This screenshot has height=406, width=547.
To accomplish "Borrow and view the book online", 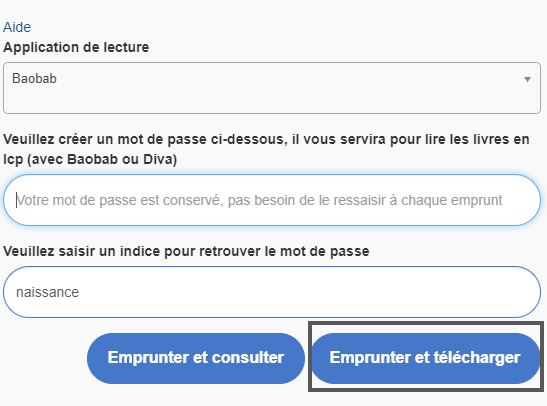I will (x=196, y=358).
